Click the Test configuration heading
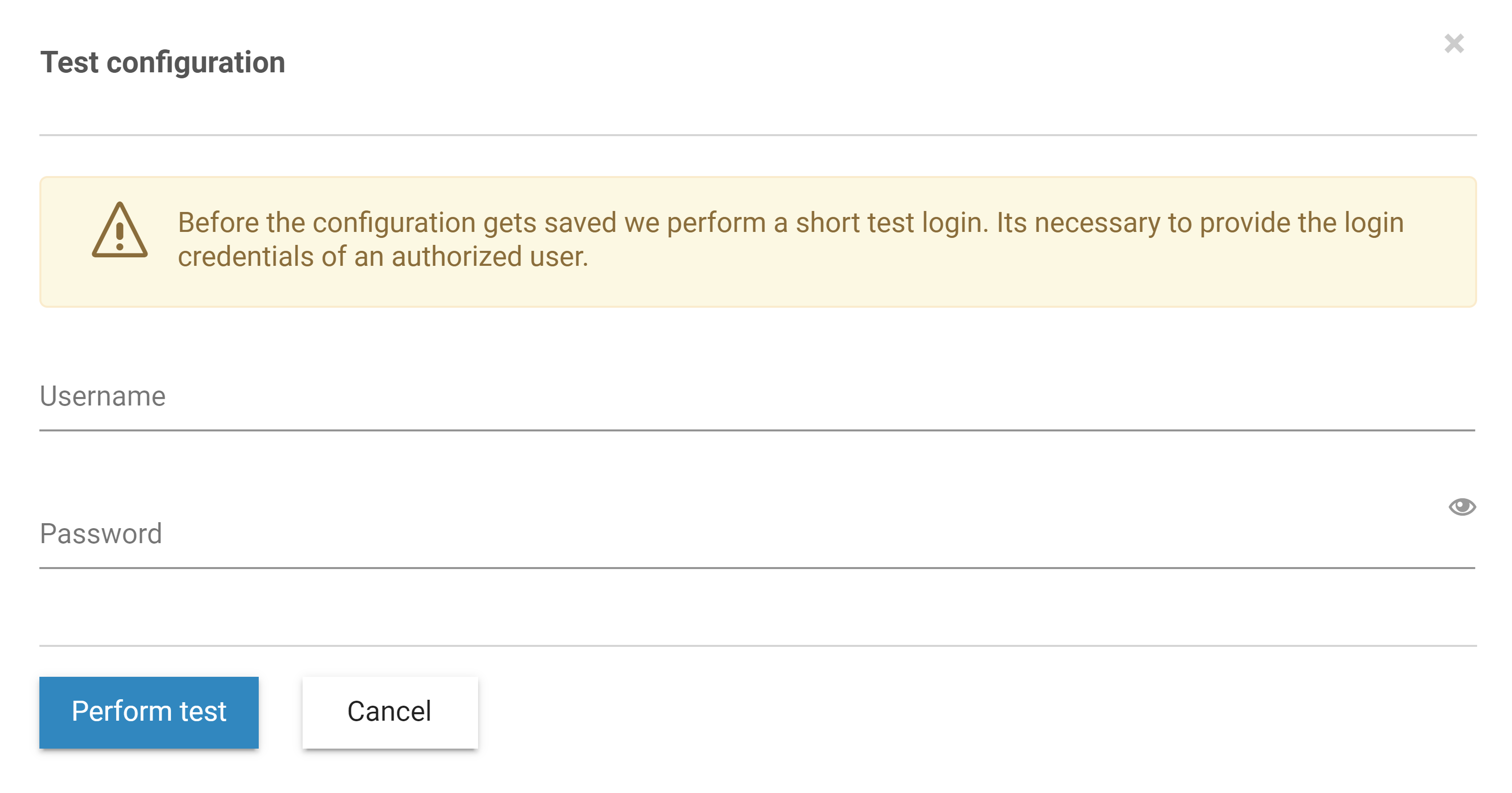Viewport: 1512px width, 793px height. click(162, 63)
